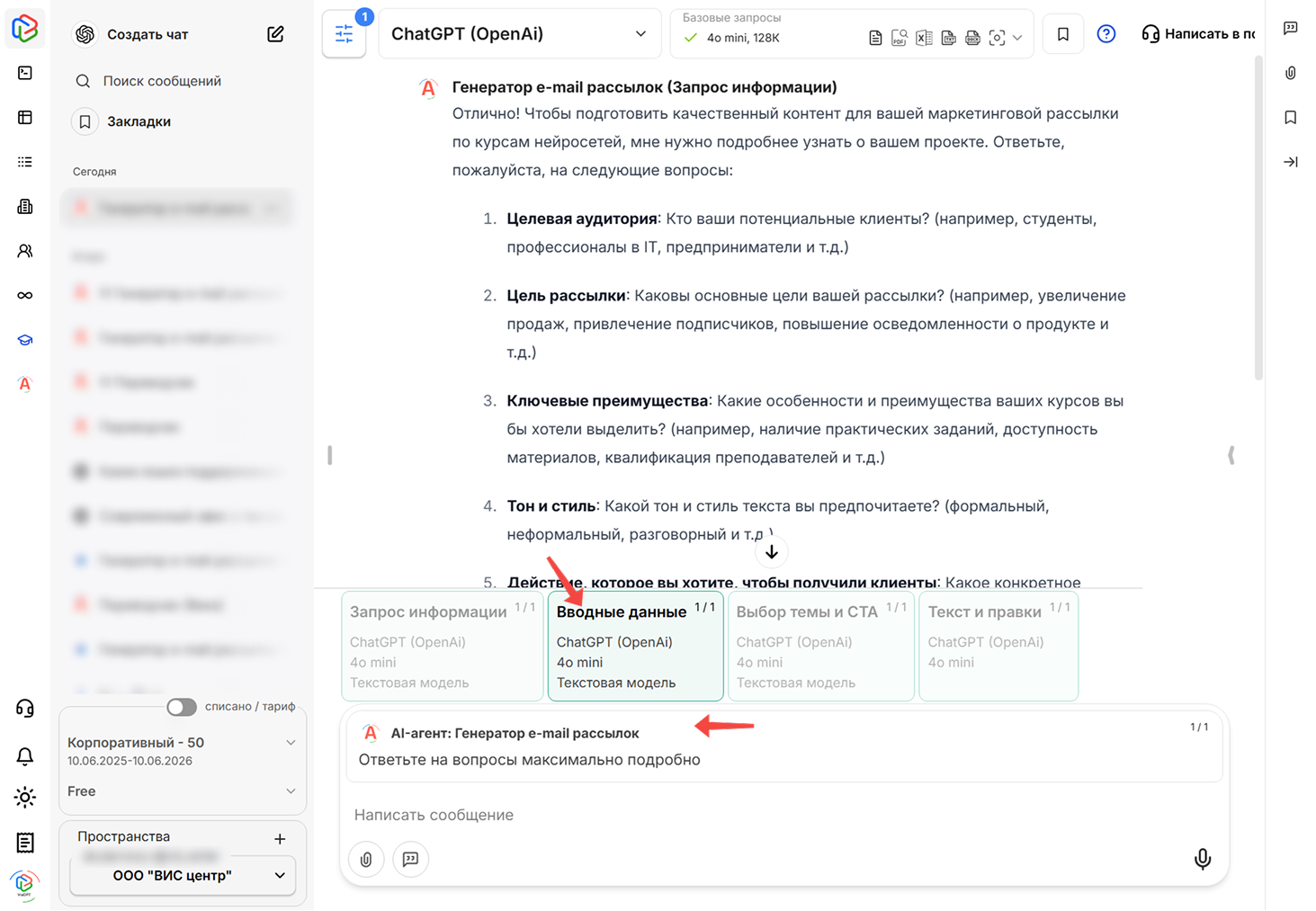Screen dimensions: 1316x911
Task: Click the paperclip attach file icon
Action: (366, 859)
